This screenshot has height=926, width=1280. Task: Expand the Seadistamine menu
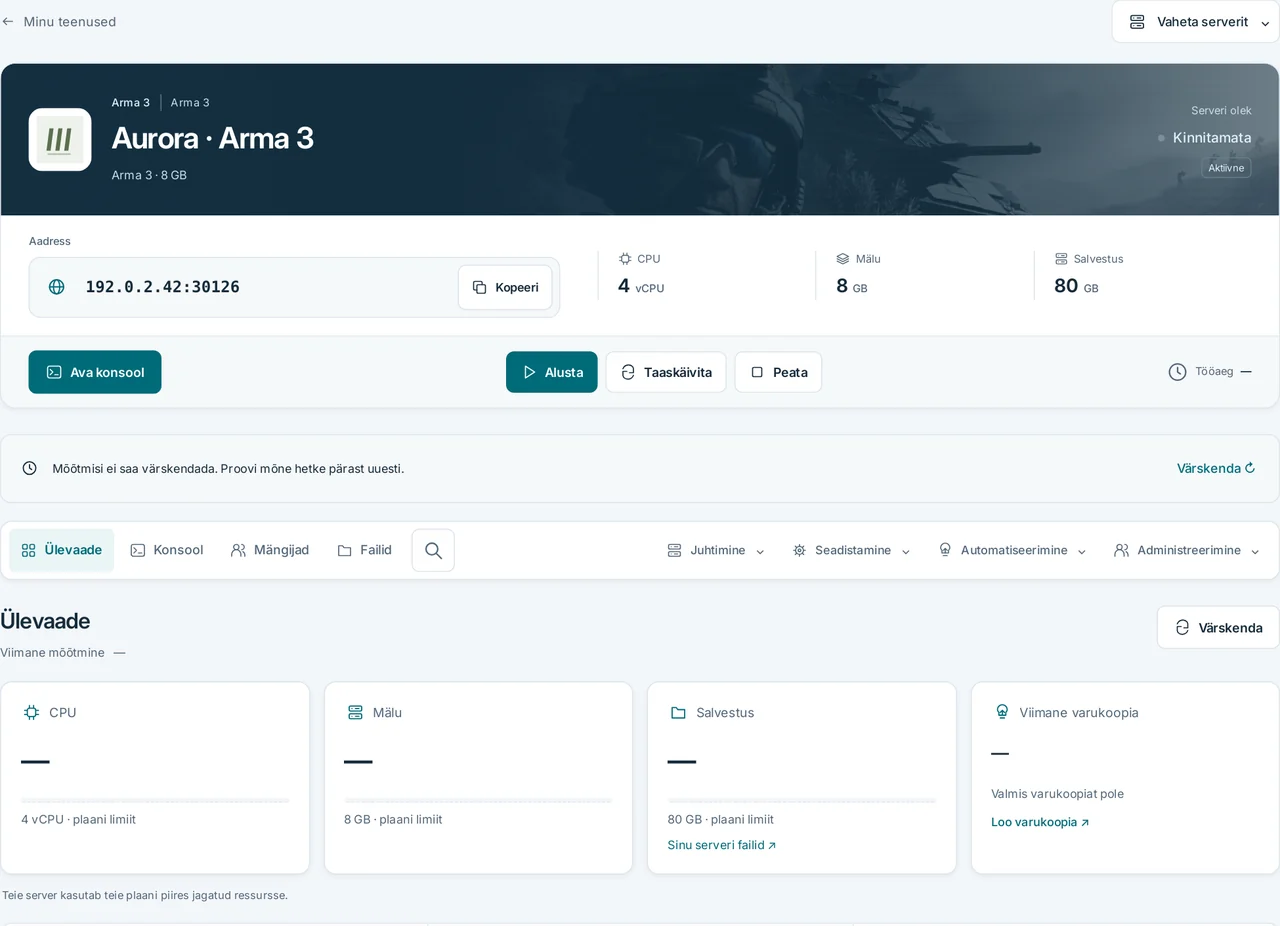point(852,550)
